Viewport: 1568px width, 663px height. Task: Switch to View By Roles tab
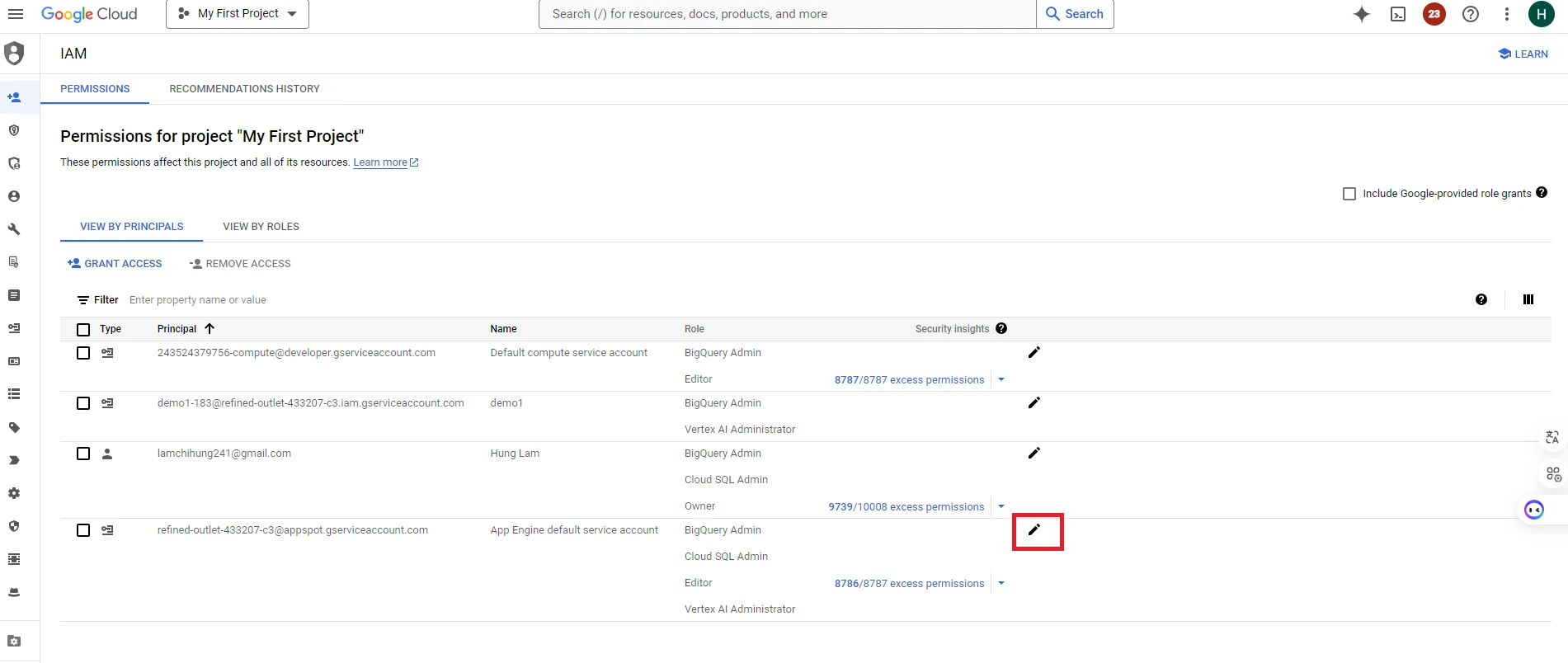[261, 227]
